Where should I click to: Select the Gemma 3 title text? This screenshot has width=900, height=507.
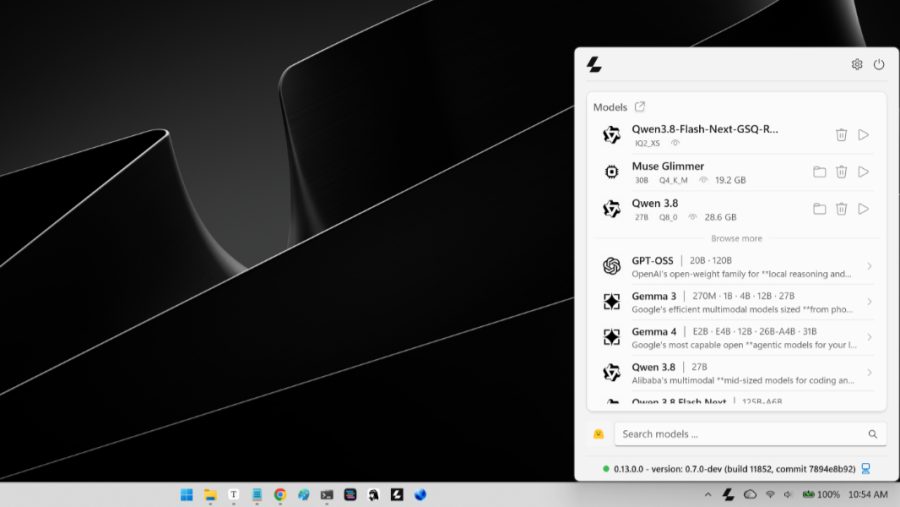(654, 296)
